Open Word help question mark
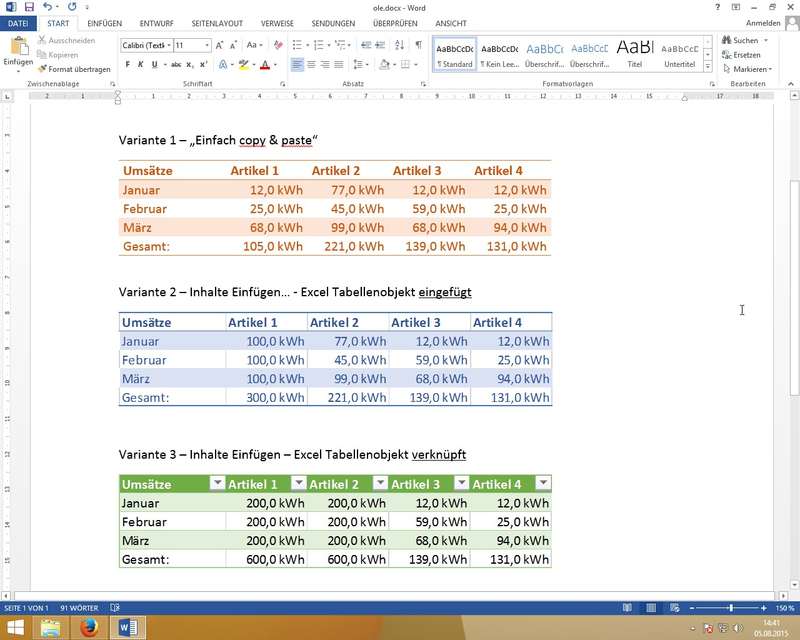 click(x=718, y=7)
